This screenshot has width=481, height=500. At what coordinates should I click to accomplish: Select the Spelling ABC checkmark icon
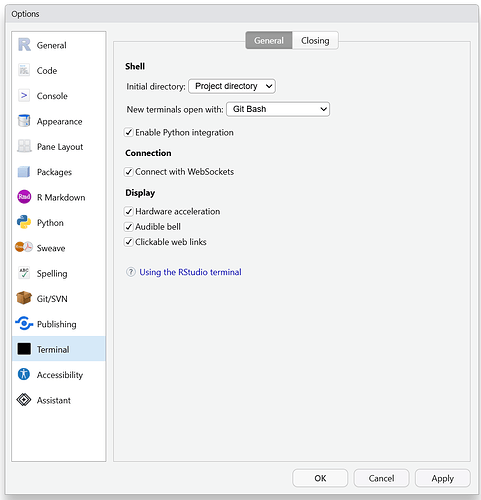point(24,273)
